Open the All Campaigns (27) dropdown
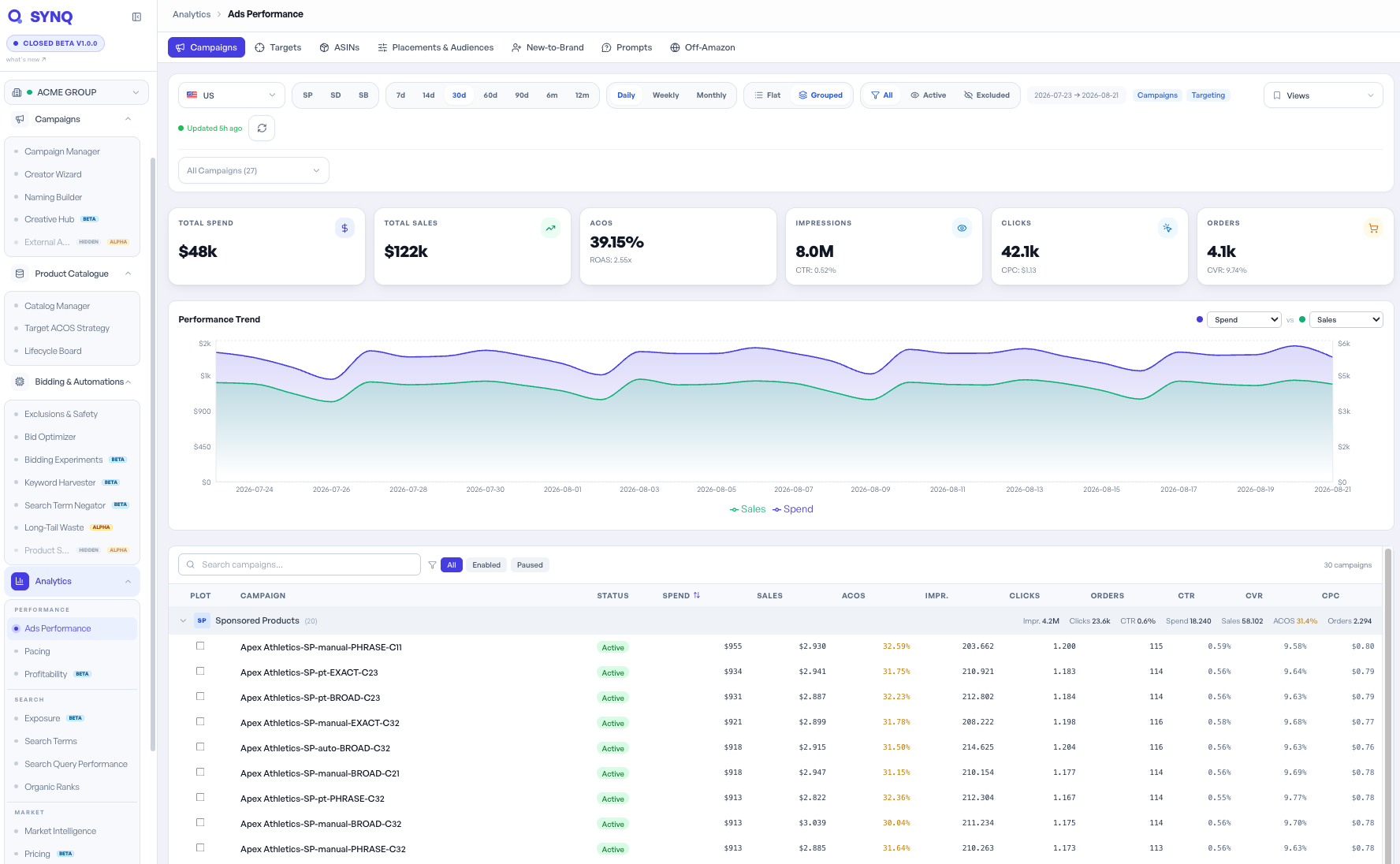Image resolution: width=1400 pixels, height=864 pixels. 254,170
